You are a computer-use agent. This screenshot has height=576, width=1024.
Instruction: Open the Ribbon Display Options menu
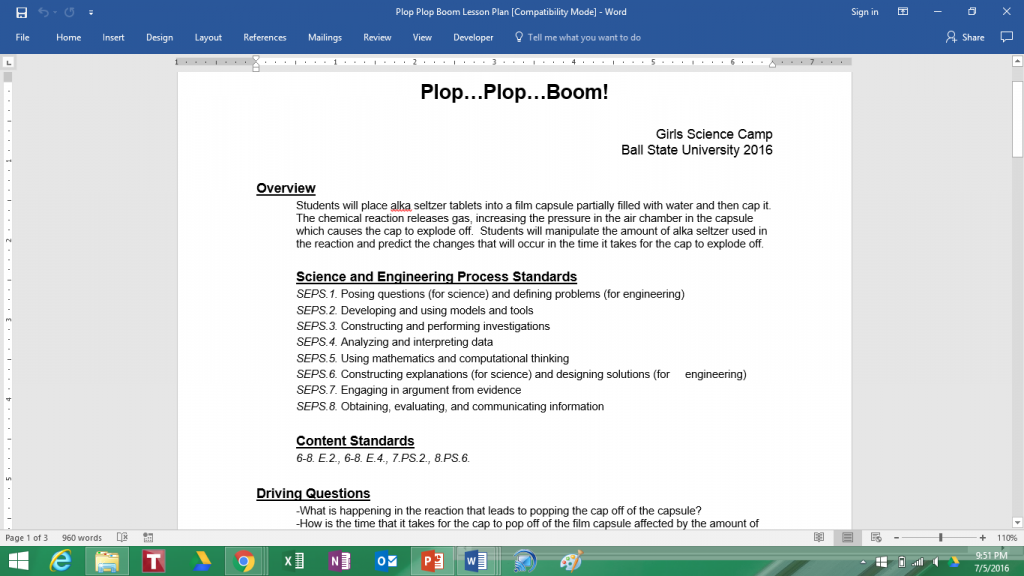[903, 12]
